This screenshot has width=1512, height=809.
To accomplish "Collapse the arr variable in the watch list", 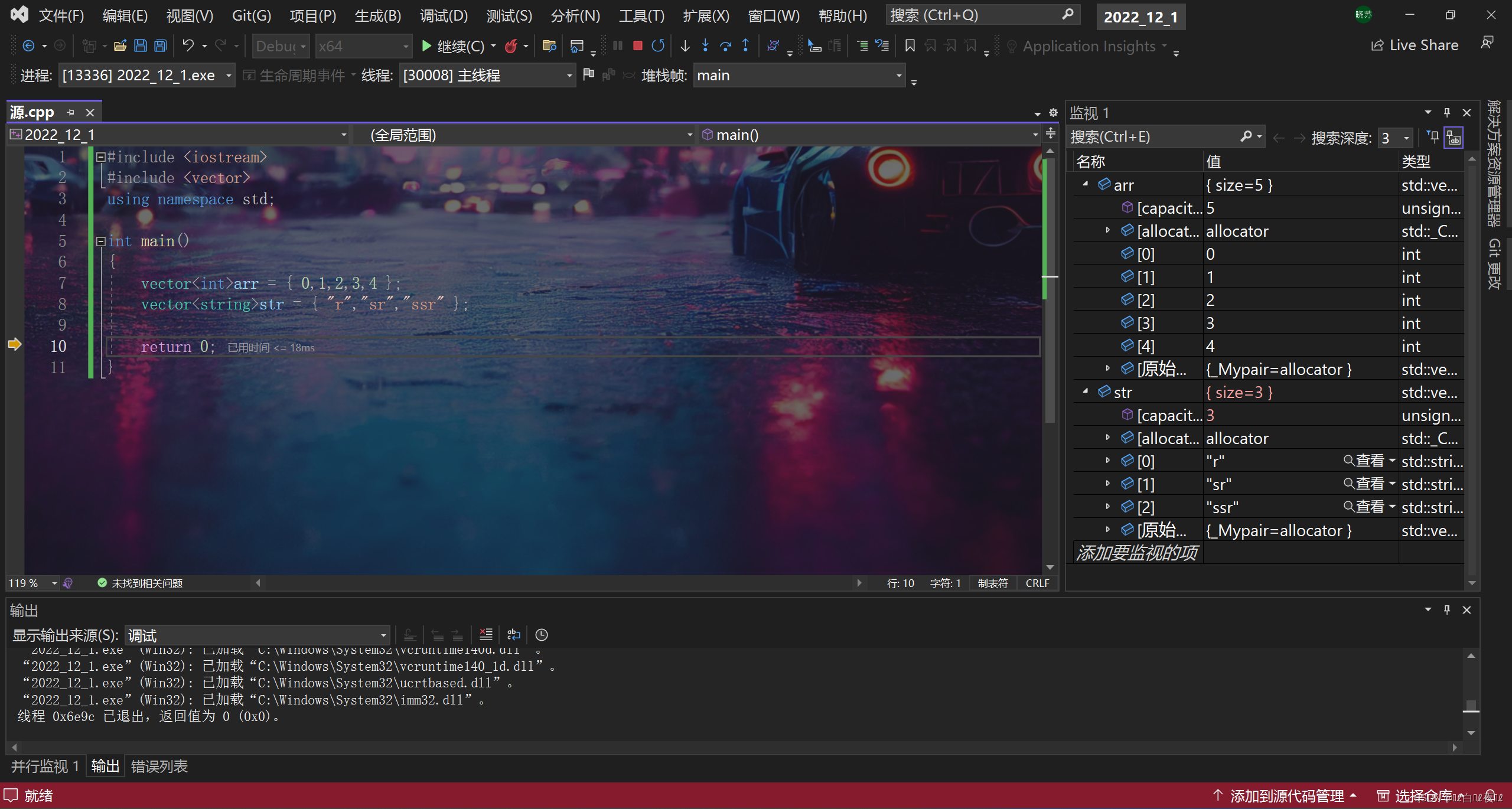I will [x=1086, y=185].
